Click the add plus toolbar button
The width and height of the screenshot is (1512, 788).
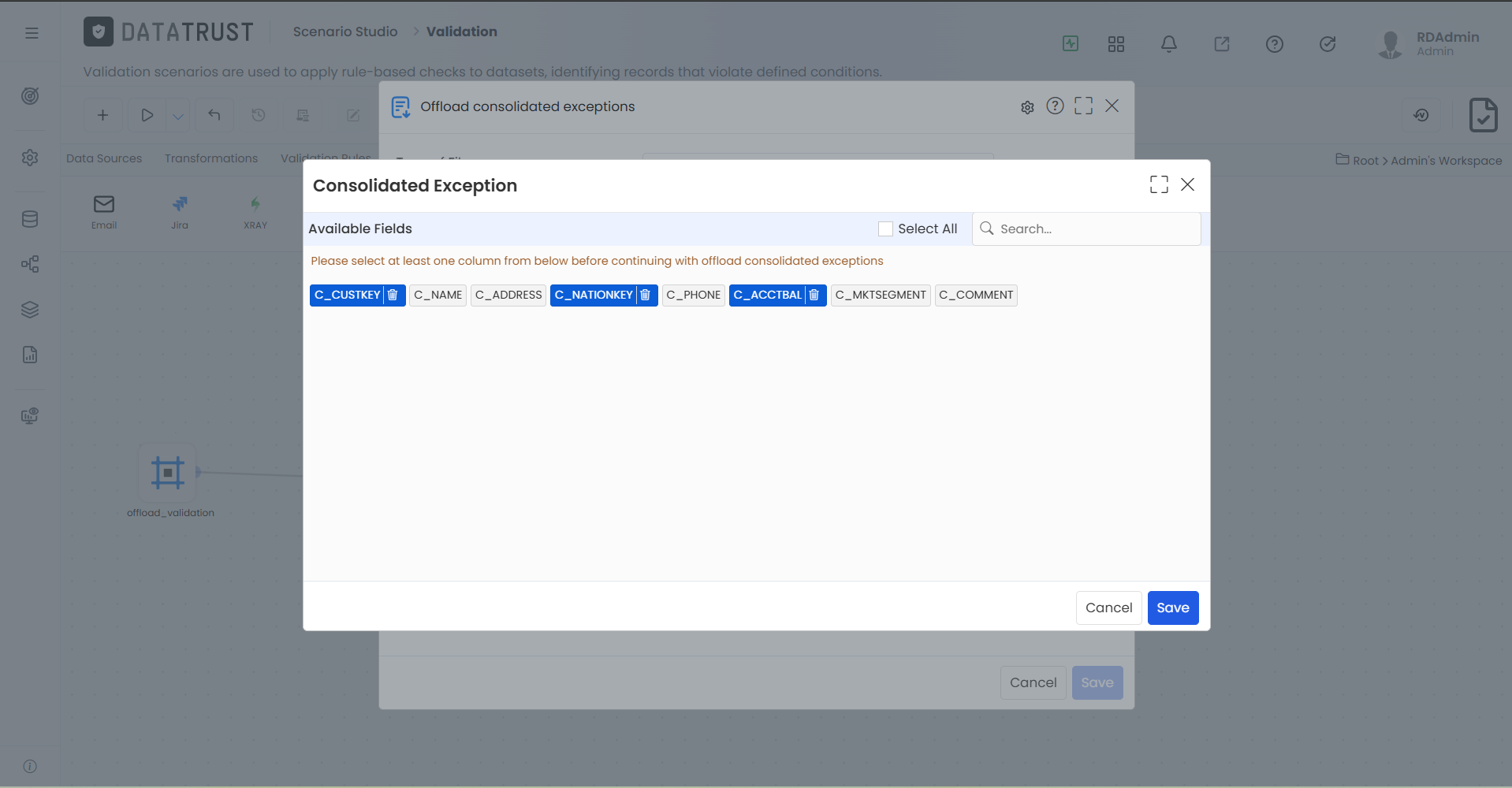(x=103, y=115)
